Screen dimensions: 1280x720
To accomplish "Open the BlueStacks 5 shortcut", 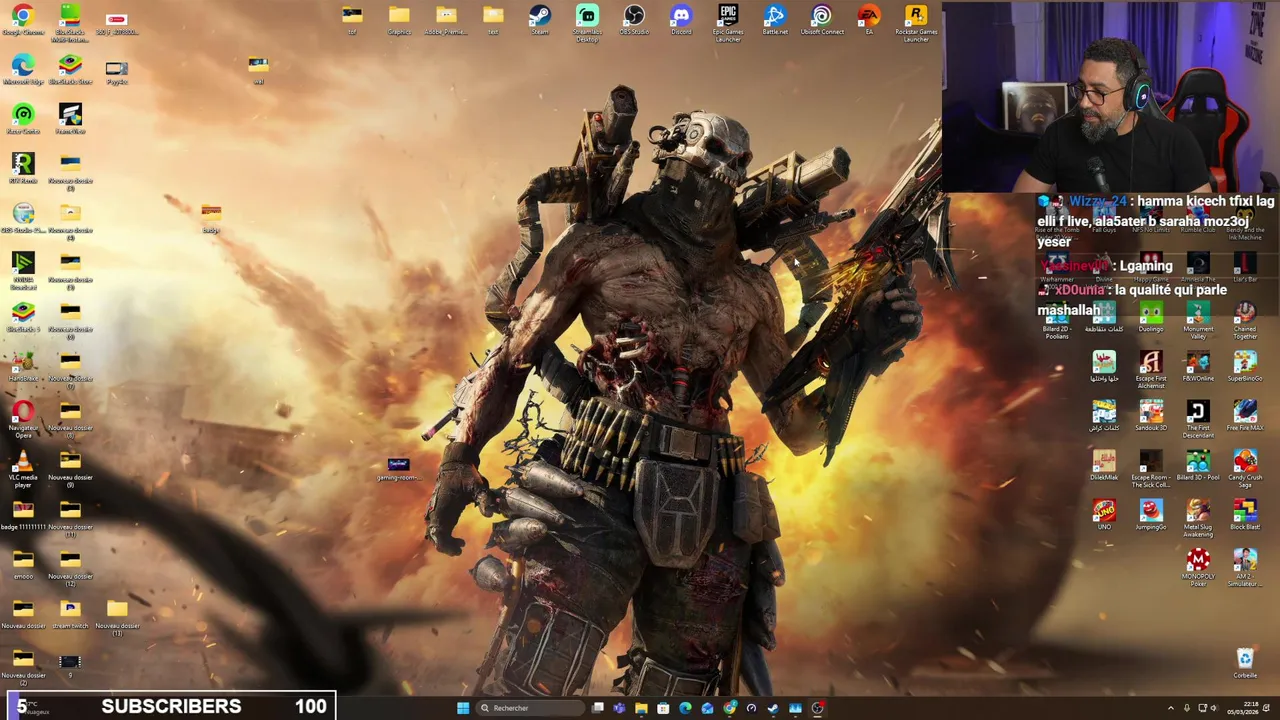I will [23, 317].
